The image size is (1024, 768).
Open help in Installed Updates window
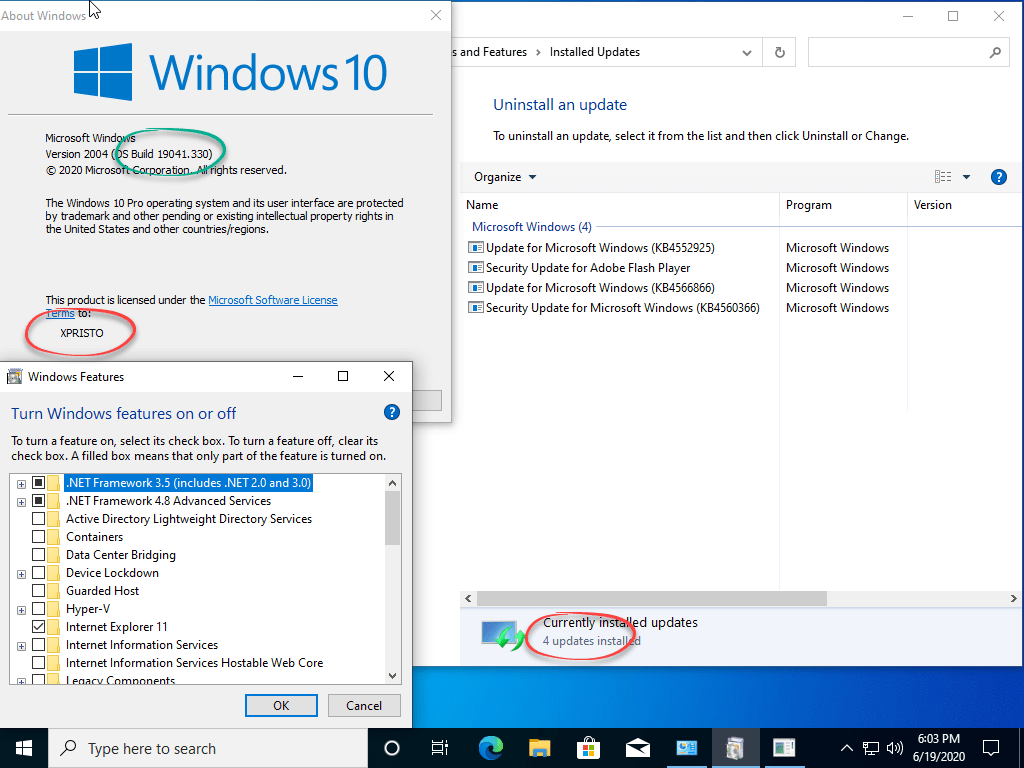tap(999, 177)
